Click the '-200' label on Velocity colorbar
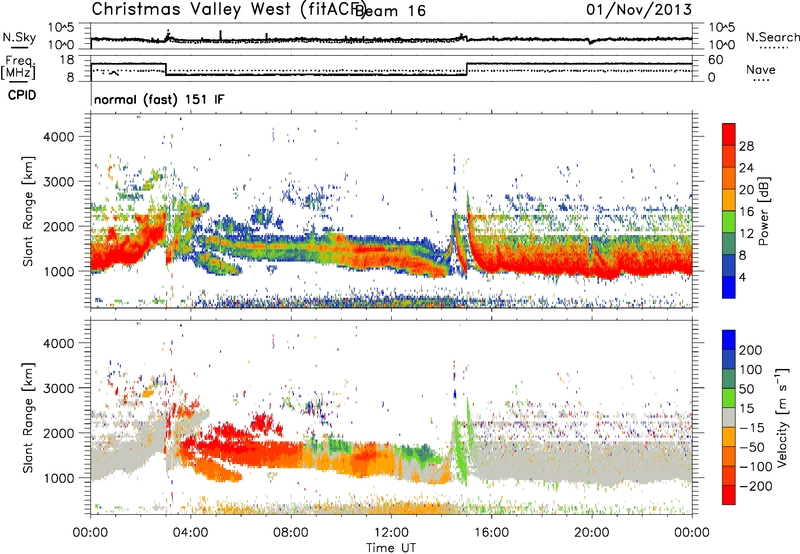 click(756, 486)
